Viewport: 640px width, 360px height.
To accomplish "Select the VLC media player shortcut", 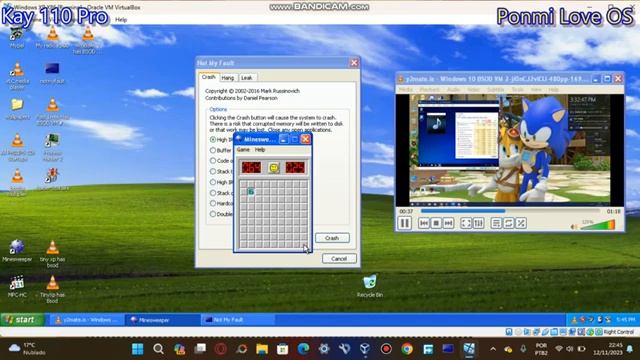I will coord(17,76).
